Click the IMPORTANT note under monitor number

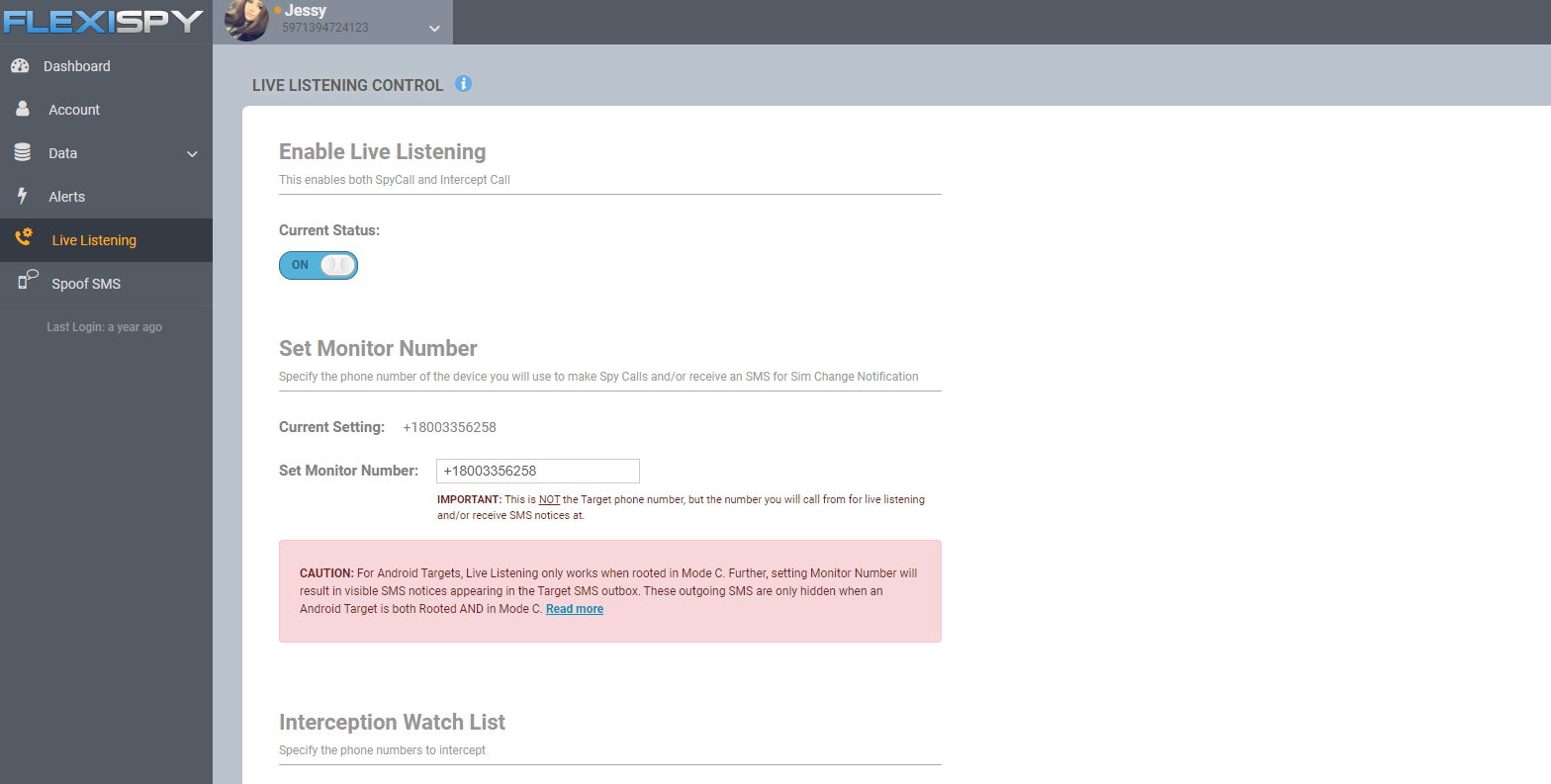[681, 507]
